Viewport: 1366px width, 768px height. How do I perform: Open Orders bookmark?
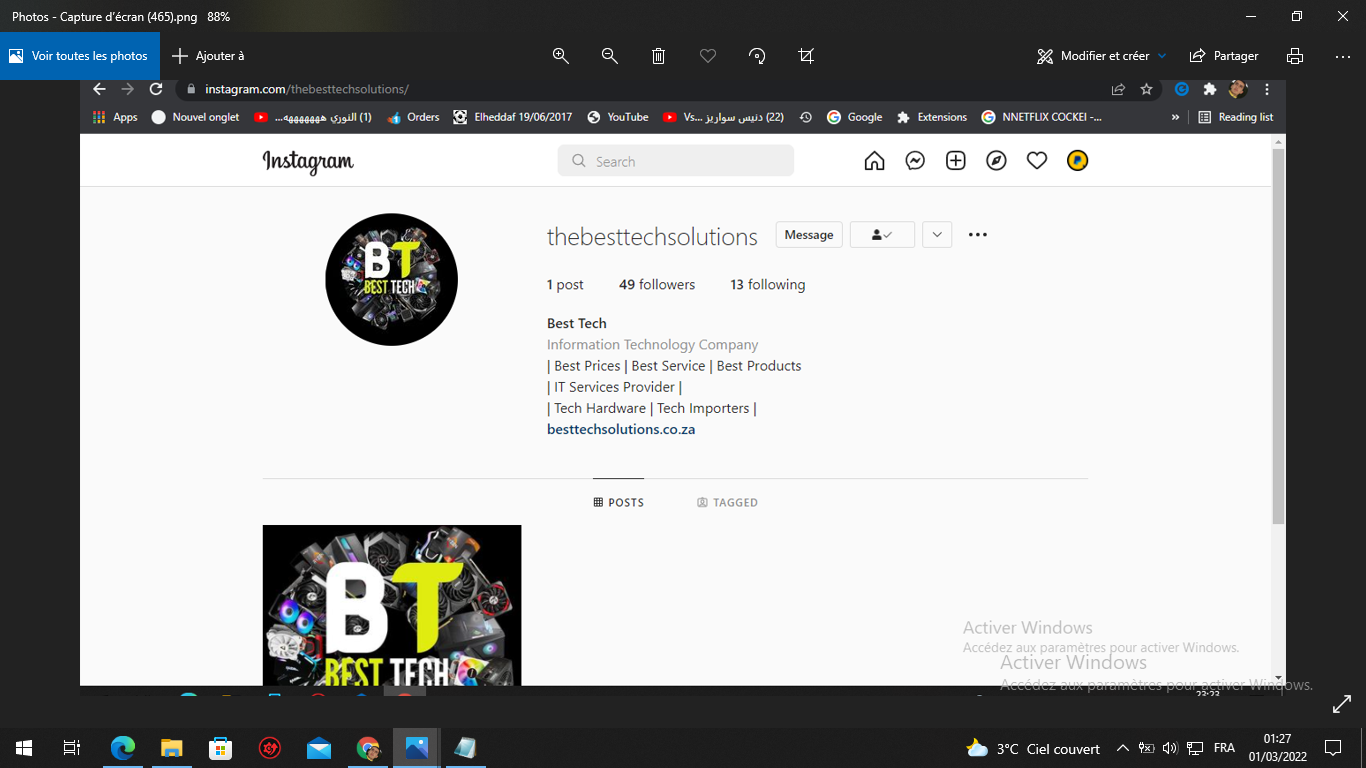point(413,117)
